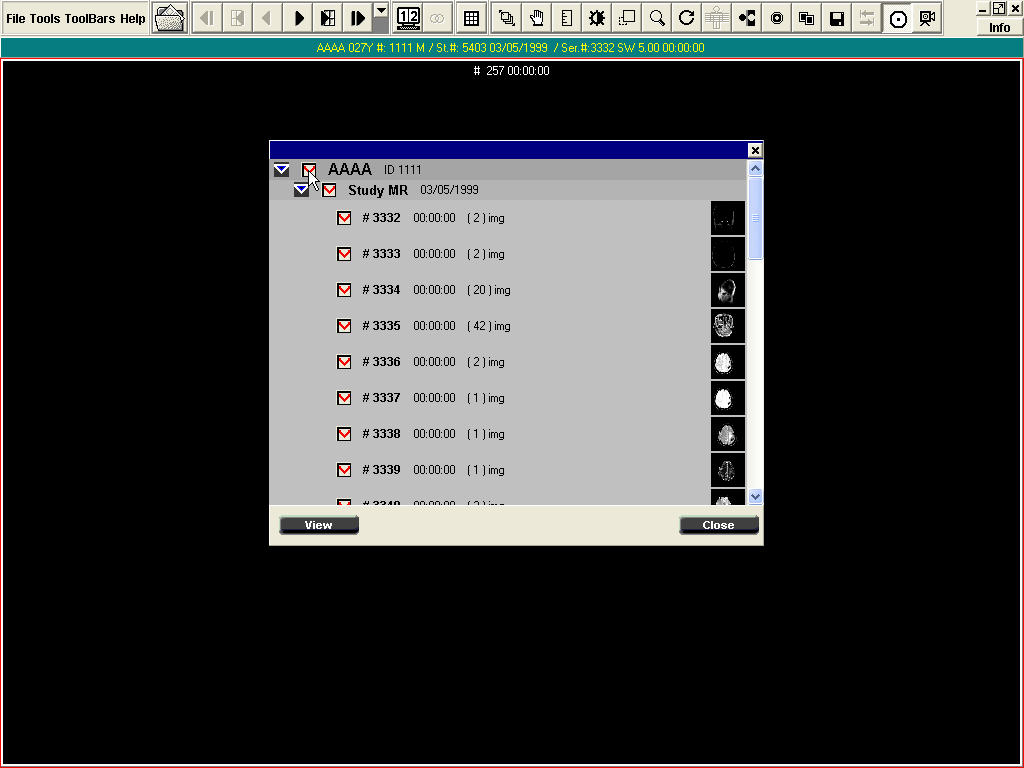Click the floppy disk save icon
Screen dimensions: 1024x768
[837, 18]
